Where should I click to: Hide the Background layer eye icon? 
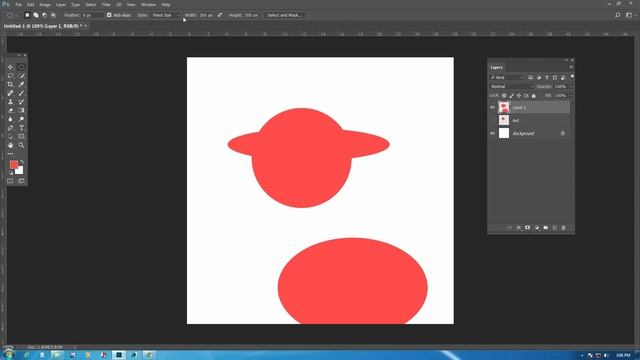point(492,133)
